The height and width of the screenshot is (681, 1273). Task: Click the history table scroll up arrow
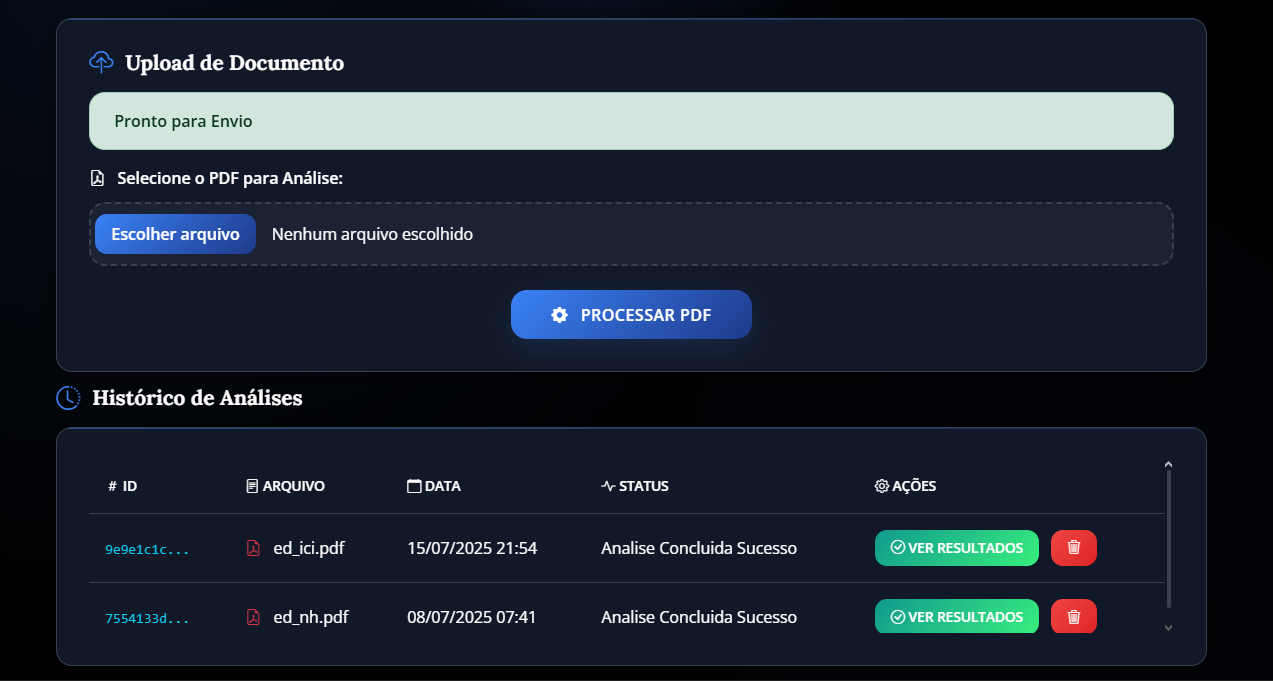[x=1168, y=464]
